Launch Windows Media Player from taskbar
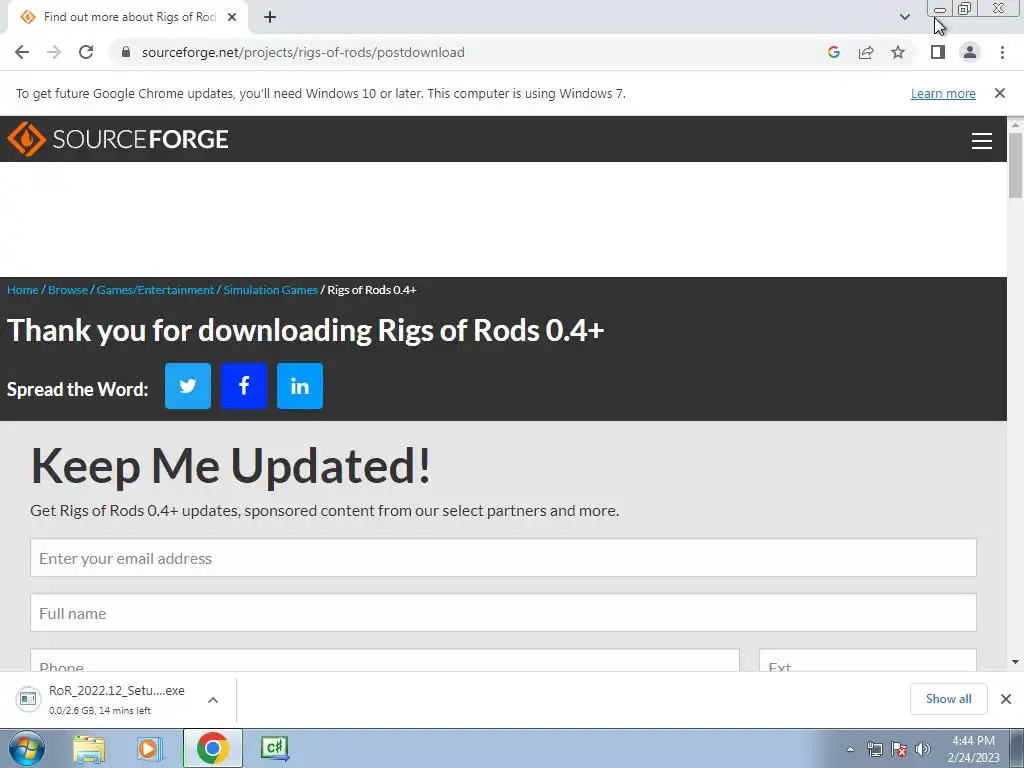The height and width of the screenshot is (768, 1024). pyautogui.click(x=149, y=748)
